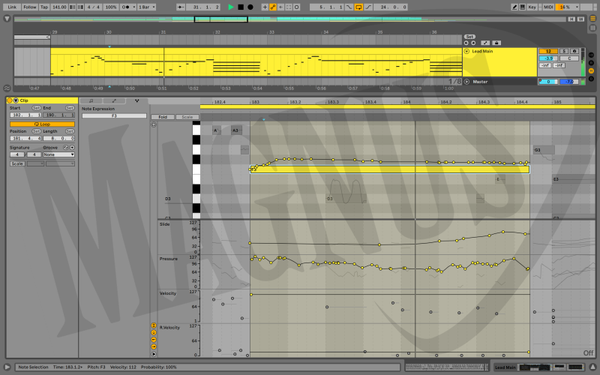The image size is (600, 375).
Task: Jump to next locator icon
Action: coord(473,43)
